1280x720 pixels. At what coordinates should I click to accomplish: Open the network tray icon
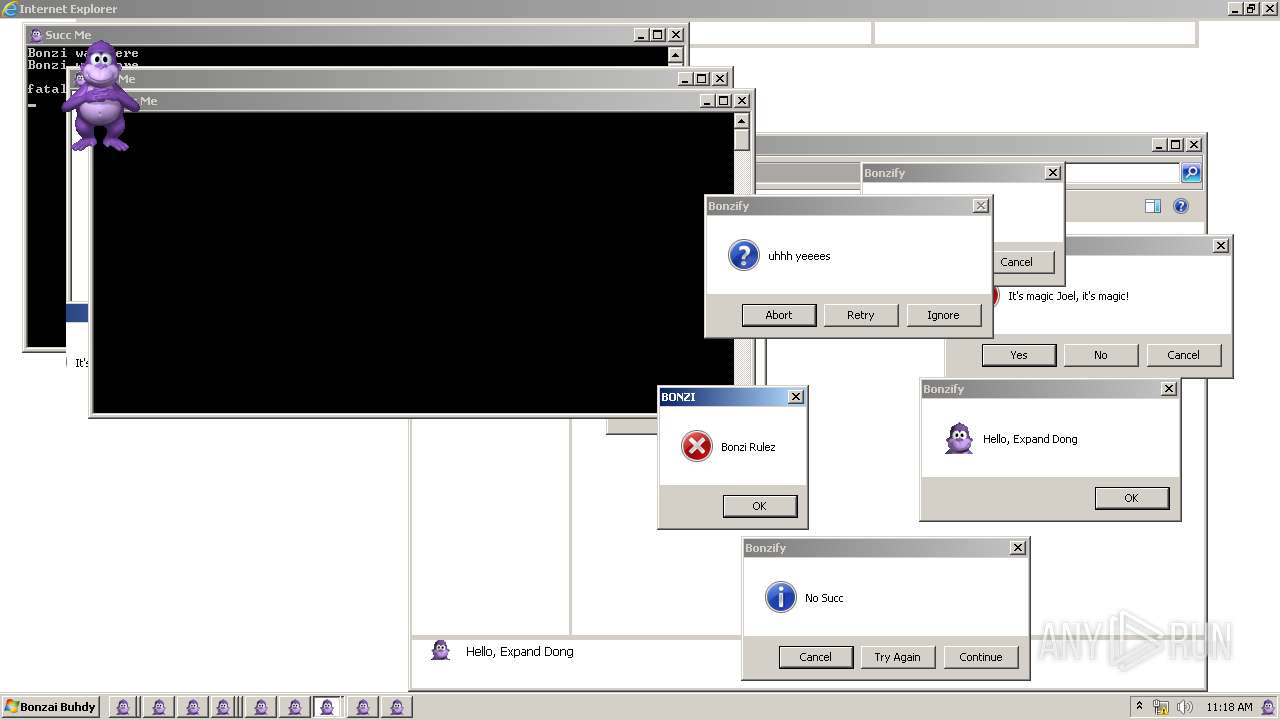click(1161, 707)
